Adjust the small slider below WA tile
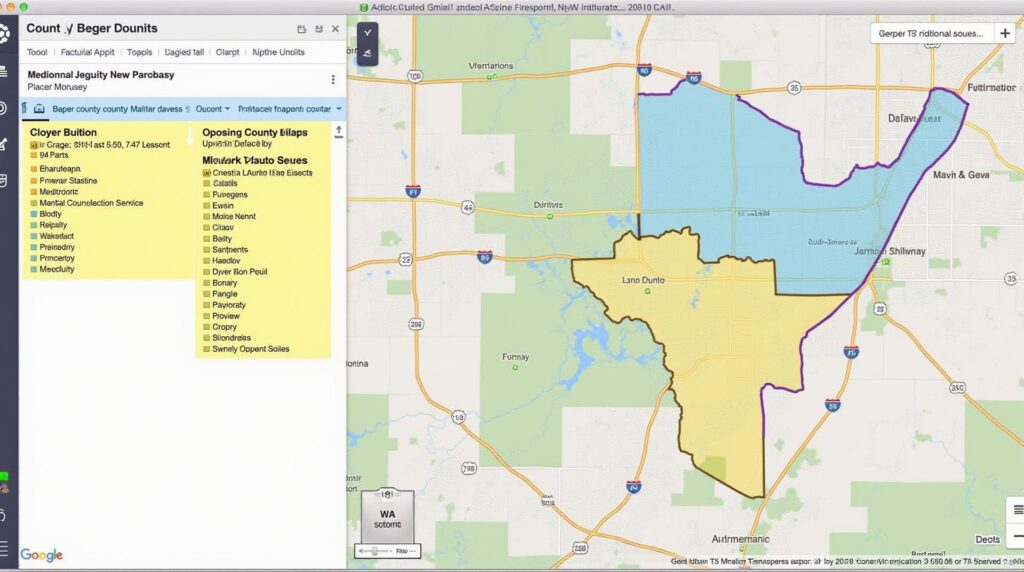 pos(374,551)
